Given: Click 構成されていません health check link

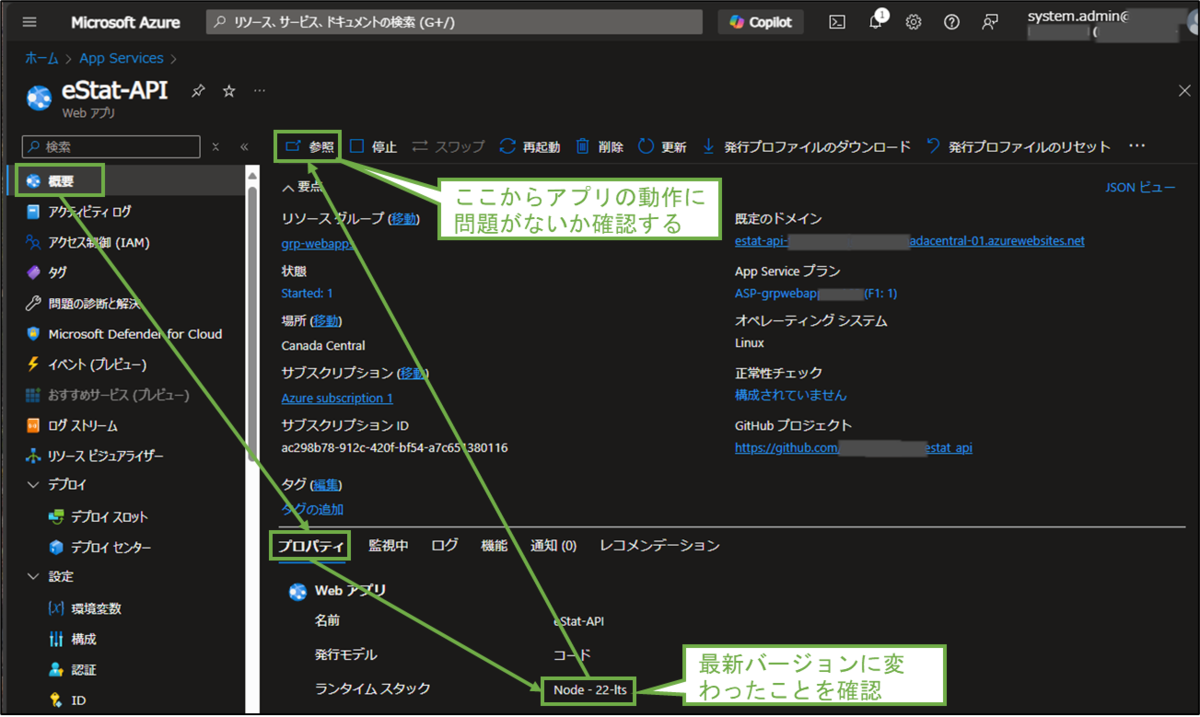Looking at the screenshot, I should coord(790,395).
